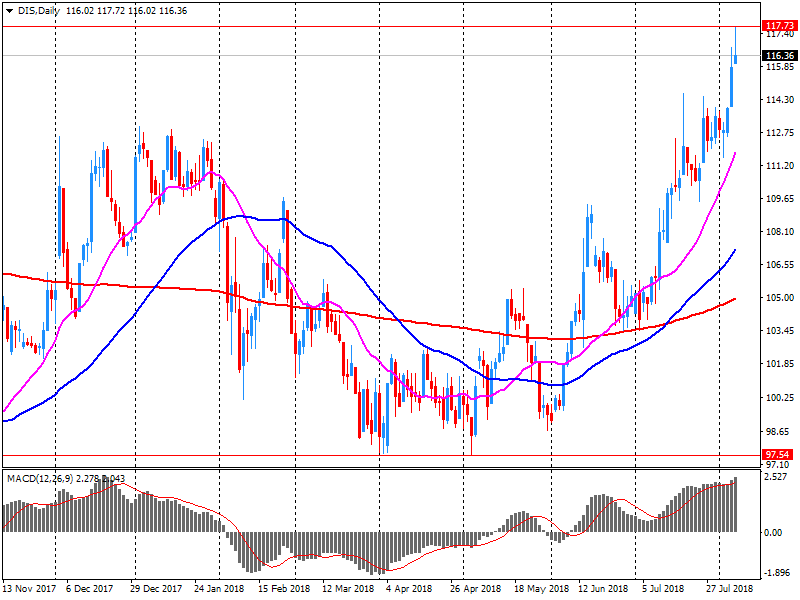The height and width of the screenshot is (600, 800).
Task: Click the 103.45 price axis label
Action: pos(780,331)
